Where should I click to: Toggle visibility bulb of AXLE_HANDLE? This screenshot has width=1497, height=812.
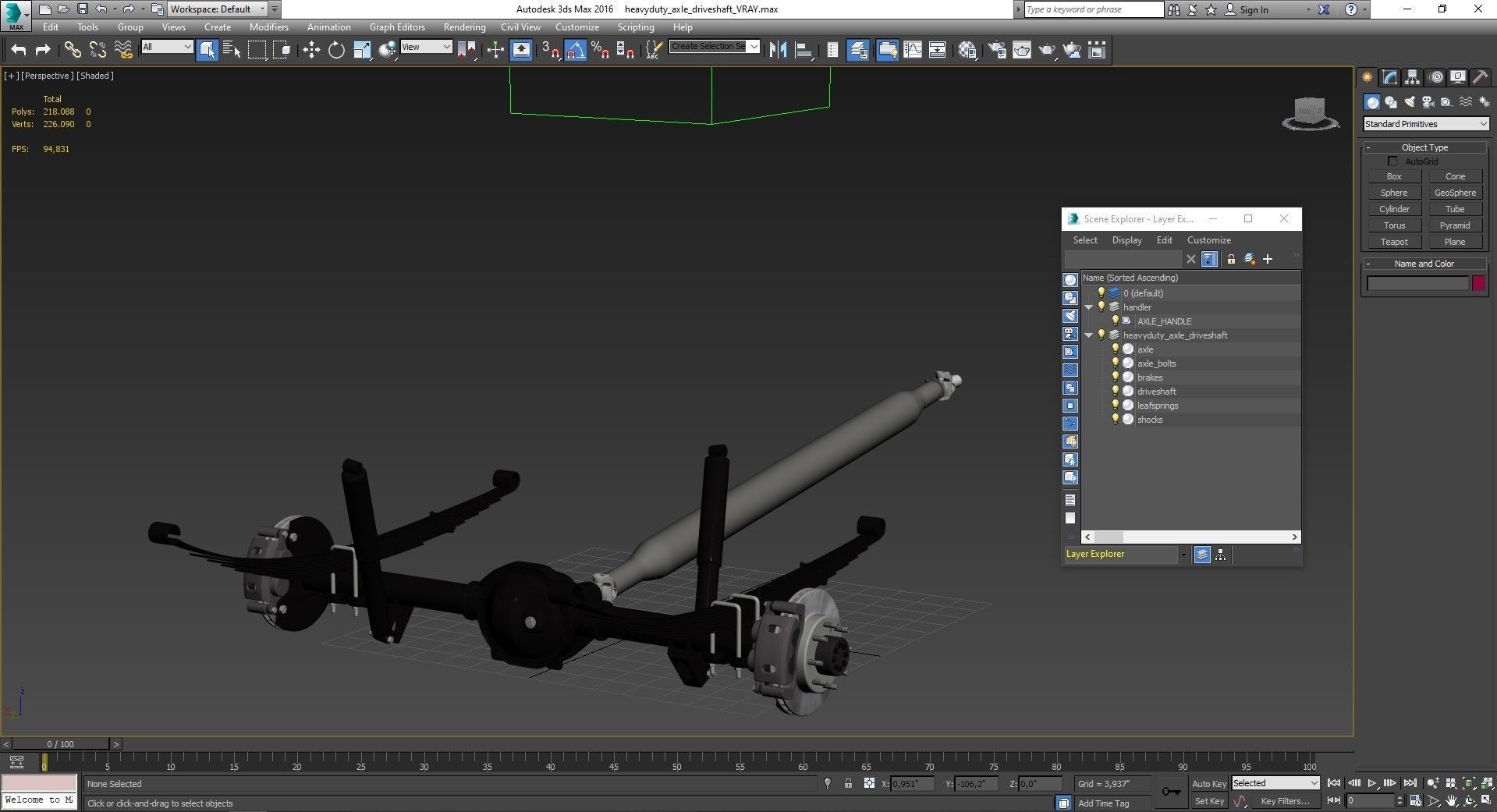[1116, 321]
